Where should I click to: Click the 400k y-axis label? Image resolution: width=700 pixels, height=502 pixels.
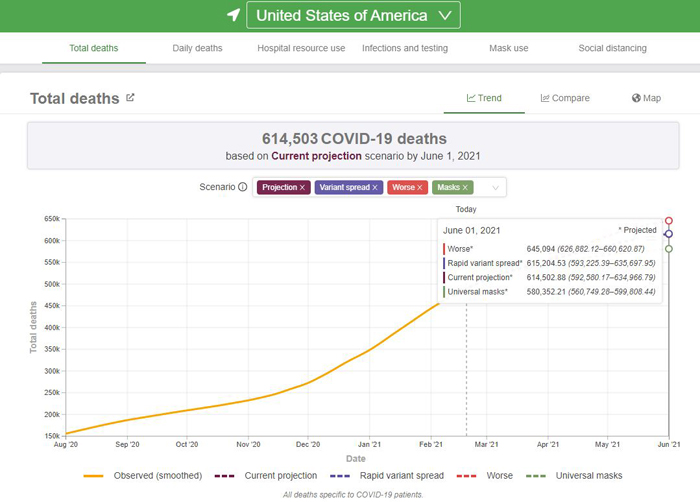click(52, 327)
